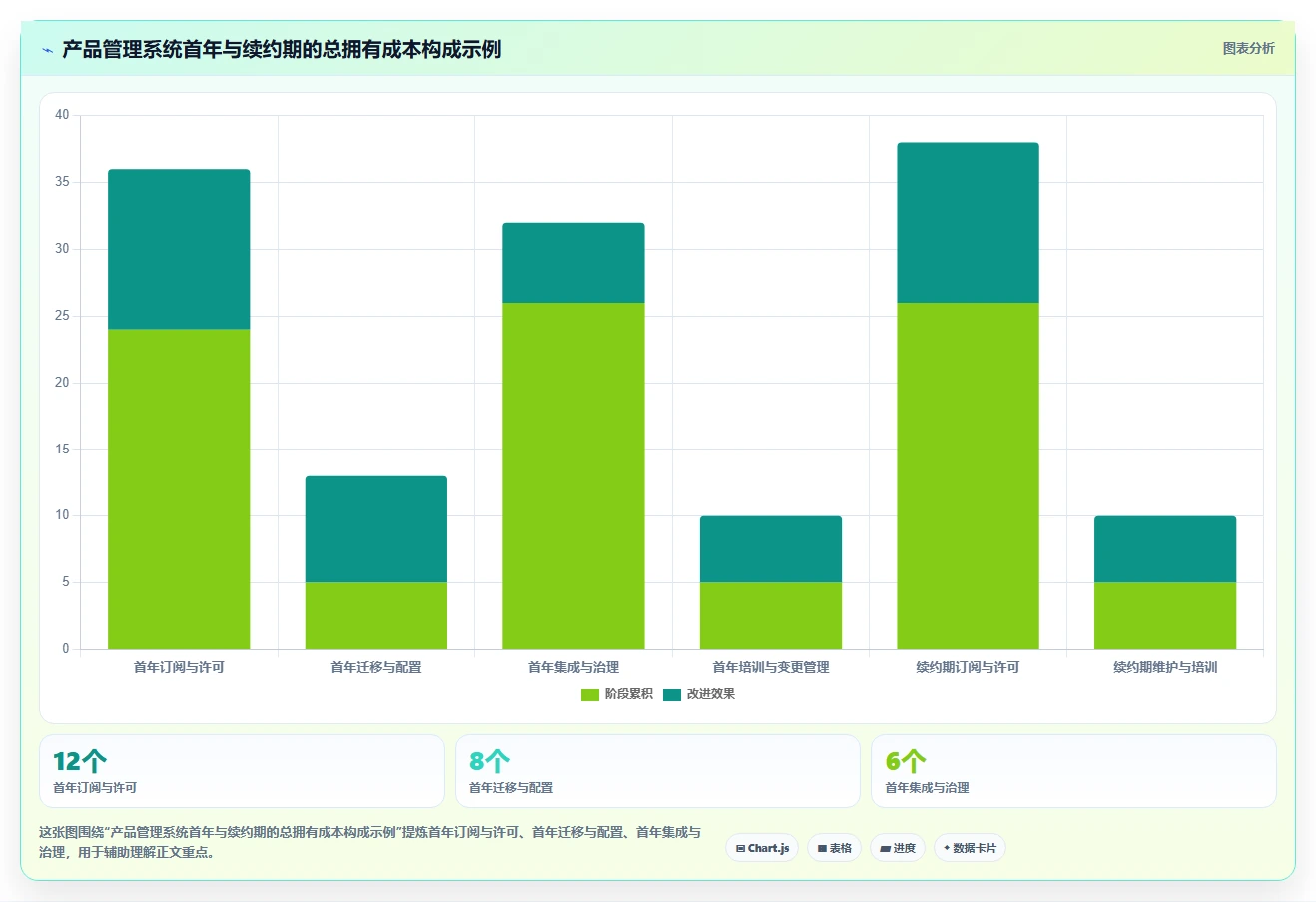
Task: Click the x-axis label 首年订阅与许可
Action: (179, 667)
